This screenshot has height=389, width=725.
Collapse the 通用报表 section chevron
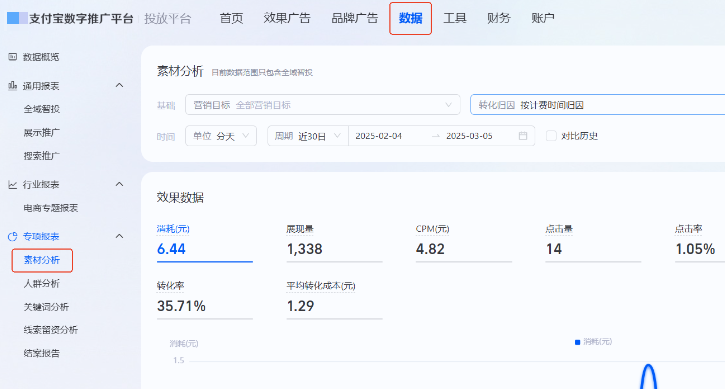tap(119, 86)
